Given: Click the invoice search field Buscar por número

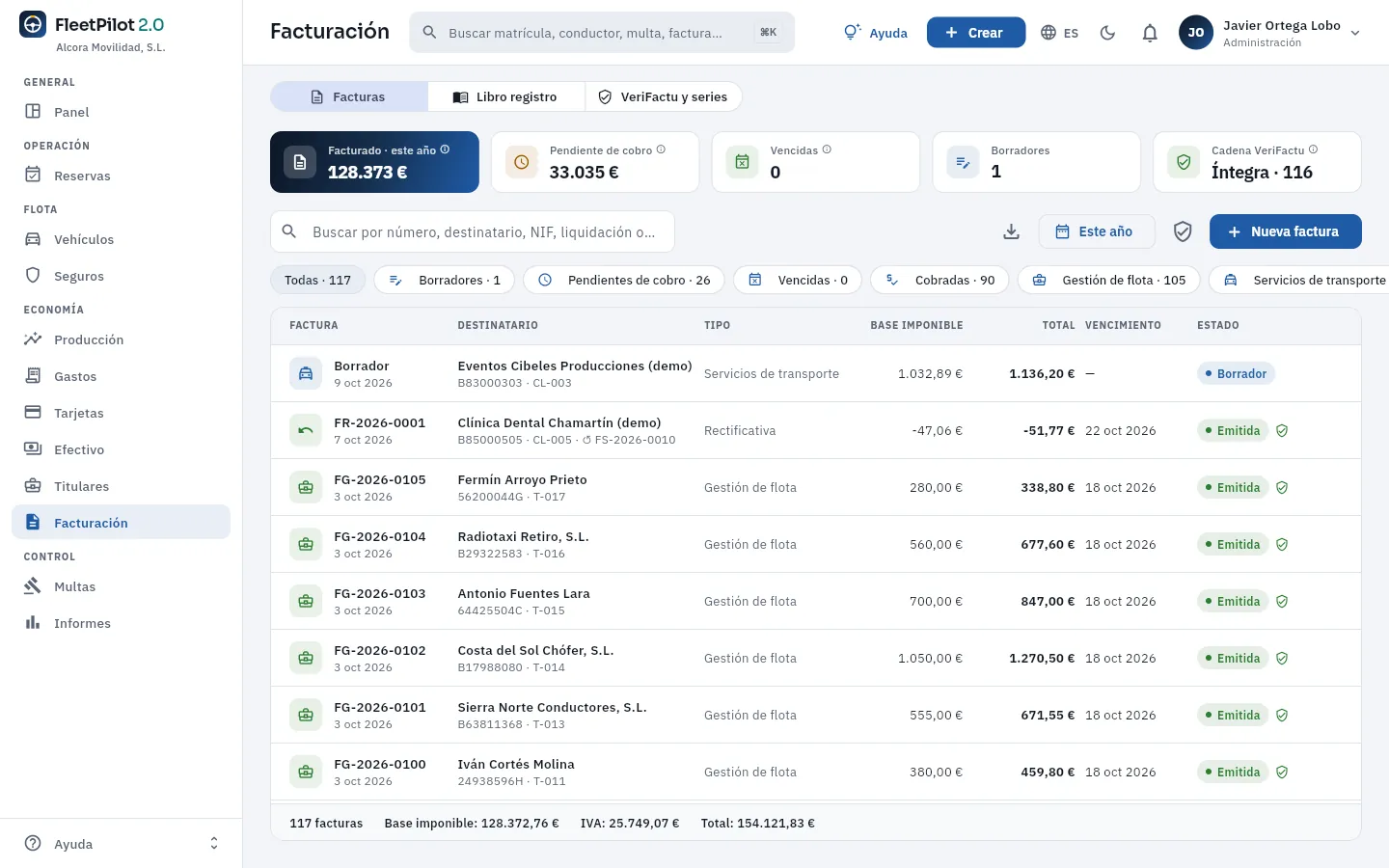Looking at the screenshot, I should point(473,231).
